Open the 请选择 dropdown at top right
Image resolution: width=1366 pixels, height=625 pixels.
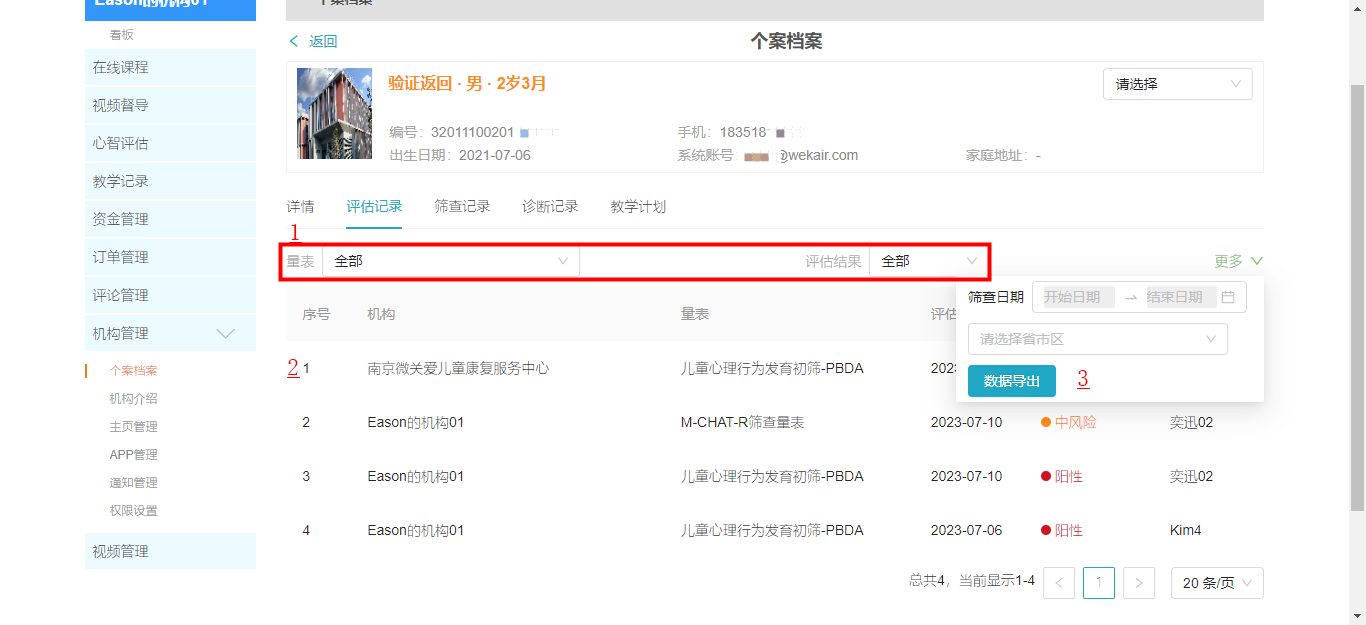[1178, 84]
